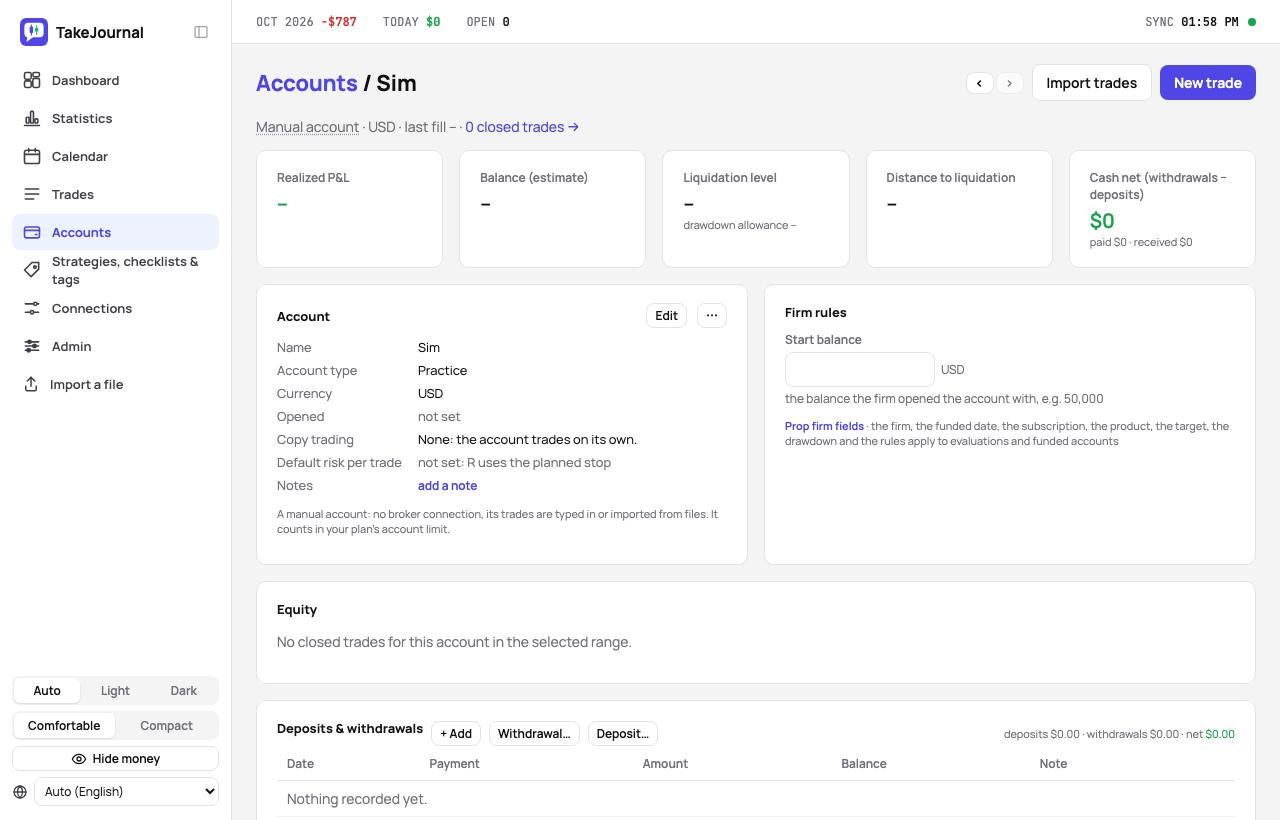Open Trades from the sidebar

pos(116,194)
